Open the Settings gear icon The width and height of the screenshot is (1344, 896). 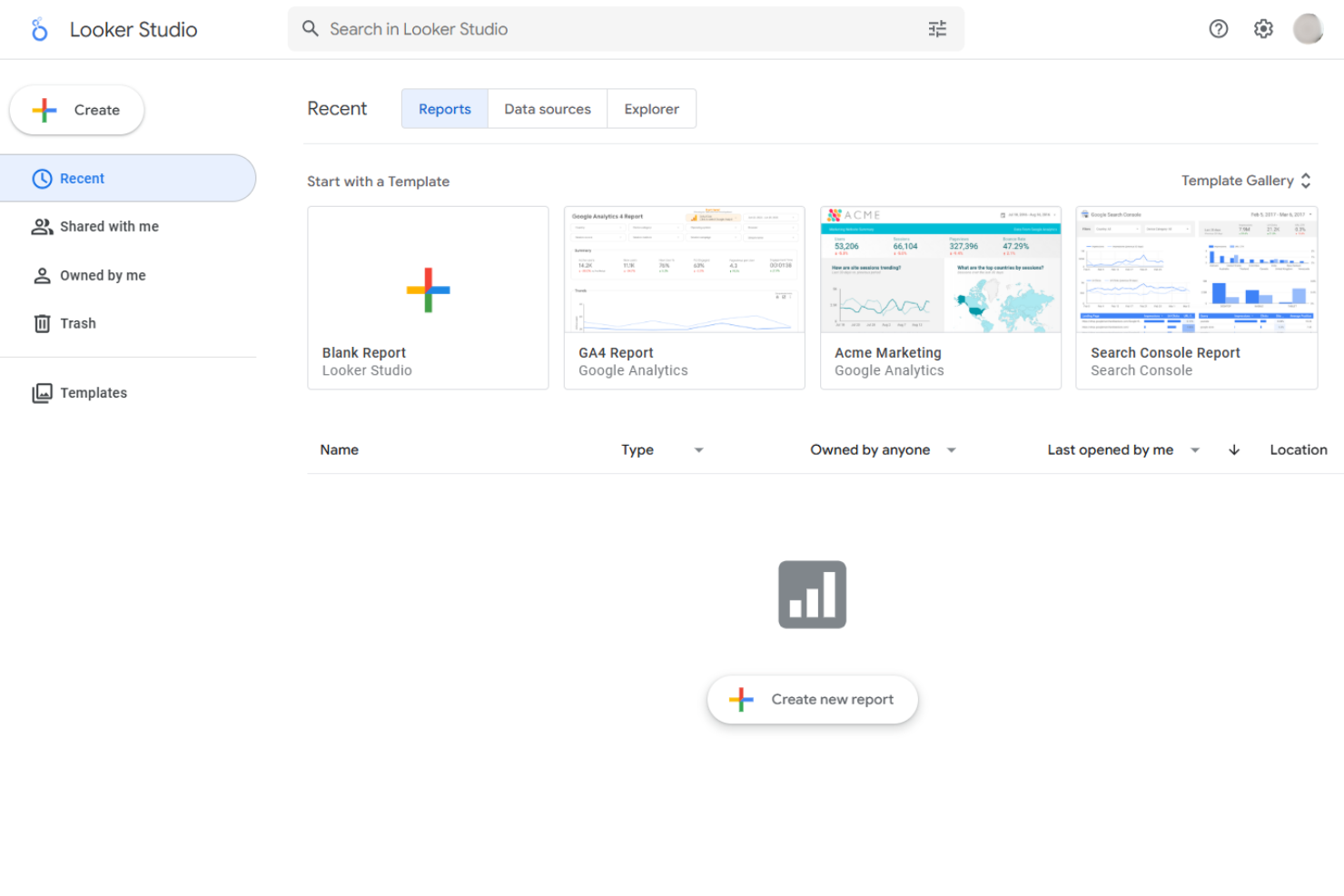[1263, 28]
